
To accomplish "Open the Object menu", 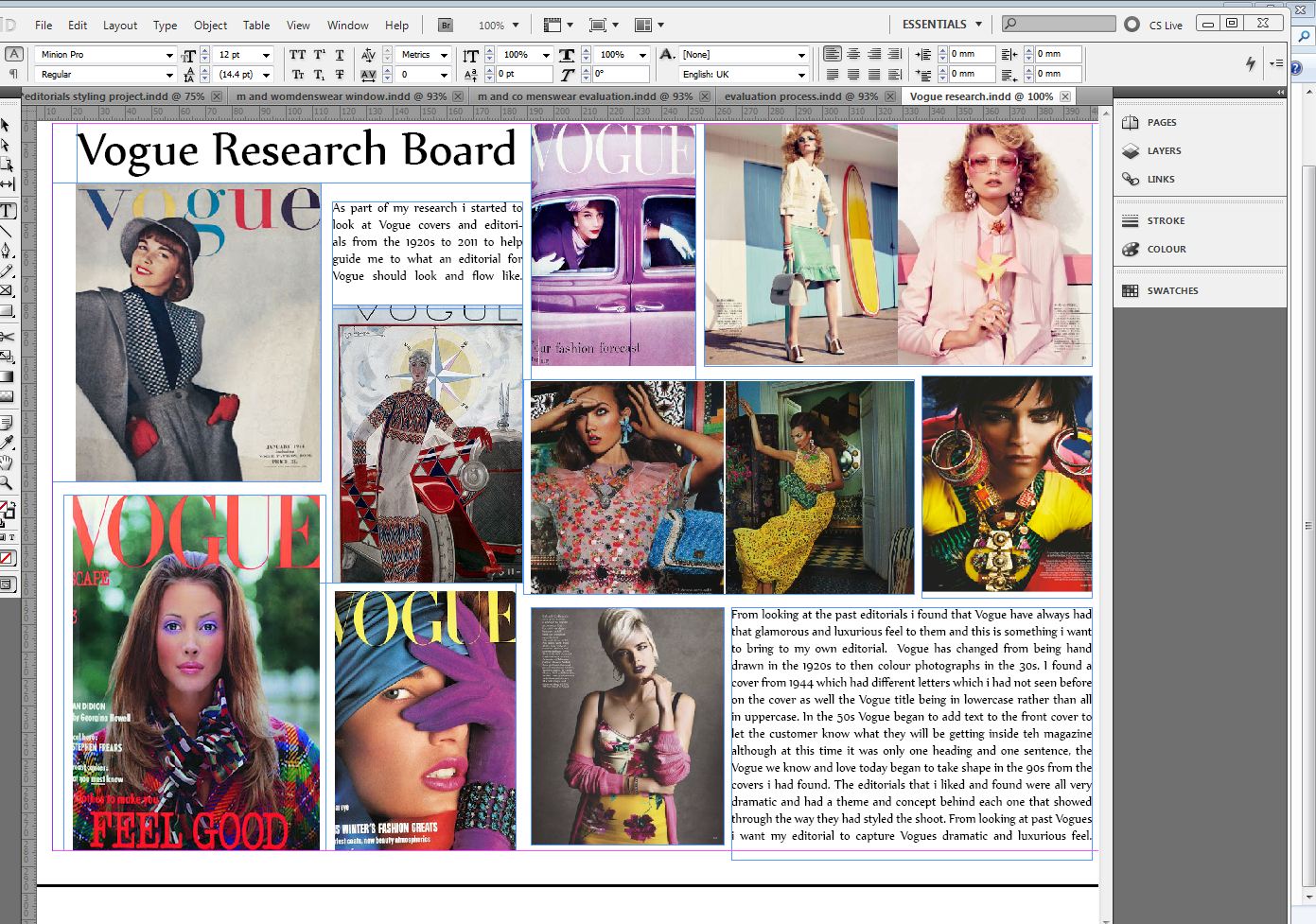I will (210, 26).
